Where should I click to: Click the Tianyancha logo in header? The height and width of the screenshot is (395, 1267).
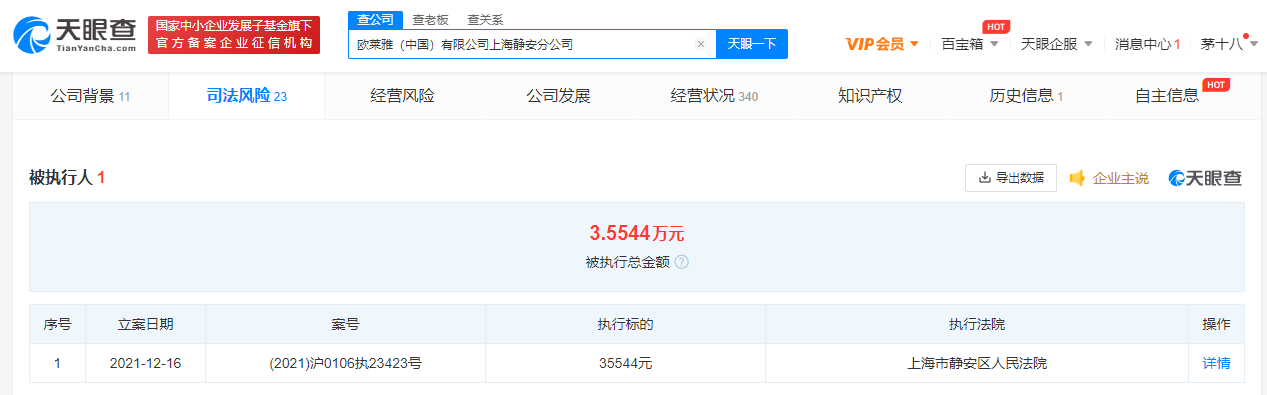75,35
